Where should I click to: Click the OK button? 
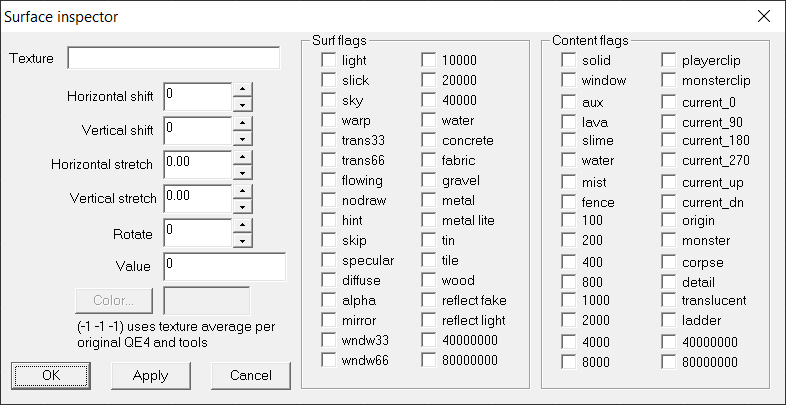click(x=50, y=376)
